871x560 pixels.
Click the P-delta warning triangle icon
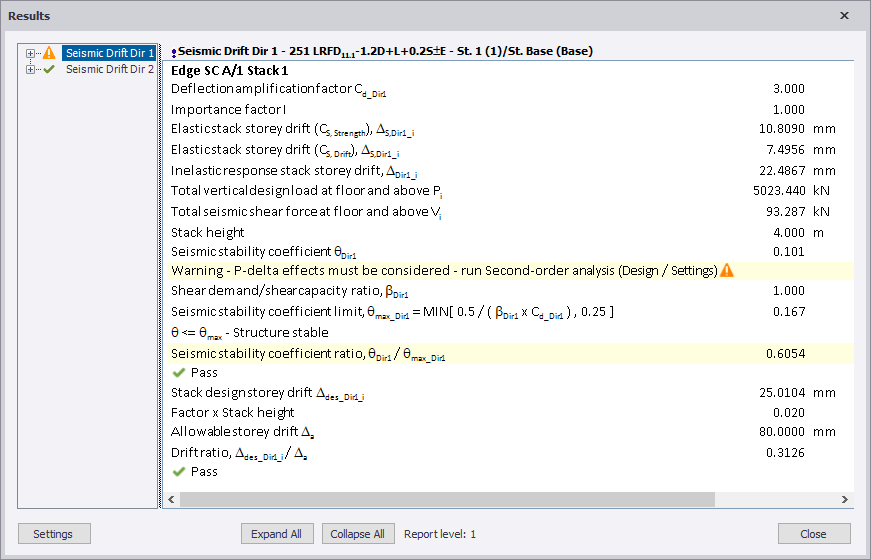pyautogui.click(x=727, y=270)
